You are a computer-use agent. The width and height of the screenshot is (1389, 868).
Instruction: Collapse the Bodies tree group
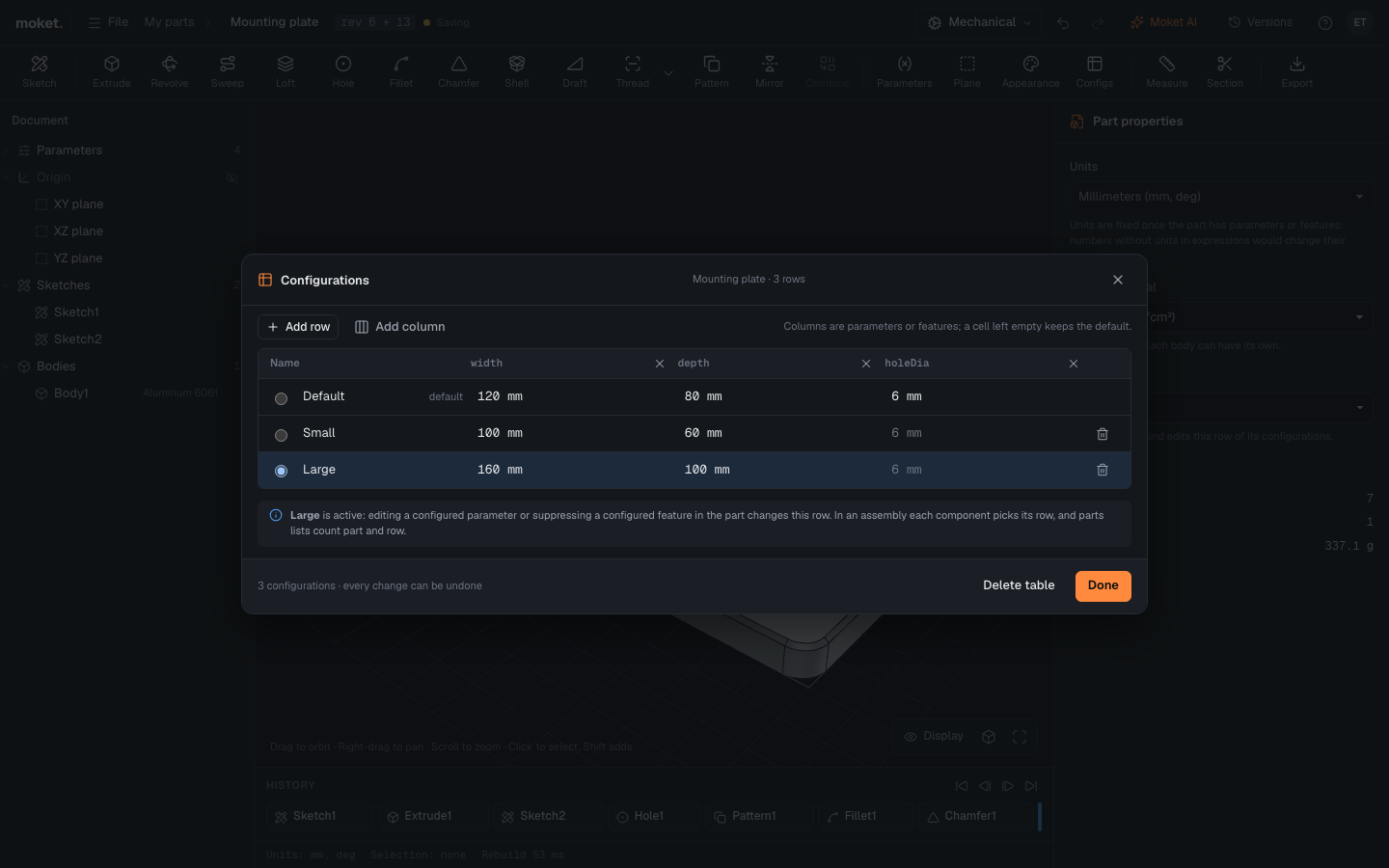coord(8,366)
